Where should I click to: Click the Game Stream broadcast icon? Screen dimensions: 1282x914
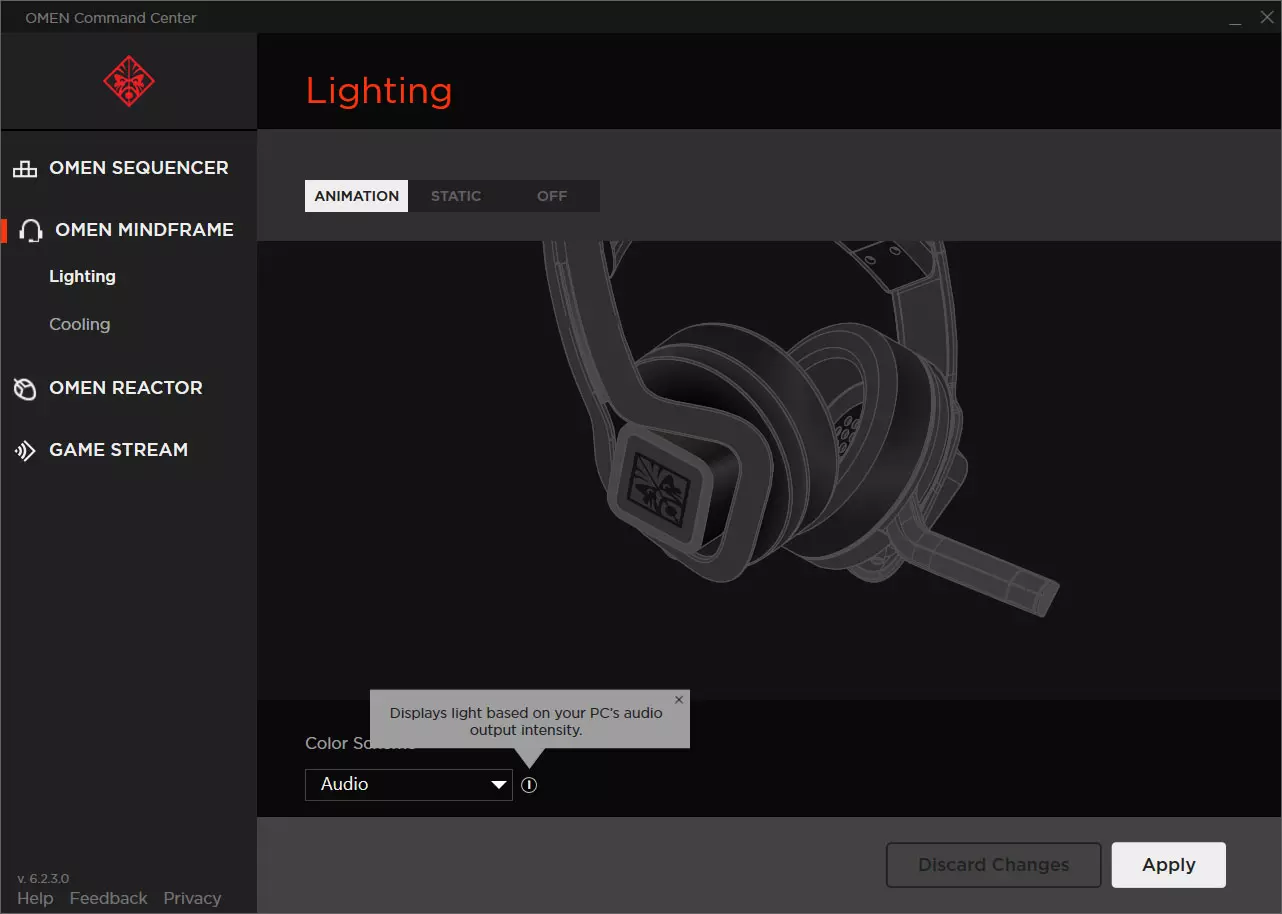click(25, 451)
